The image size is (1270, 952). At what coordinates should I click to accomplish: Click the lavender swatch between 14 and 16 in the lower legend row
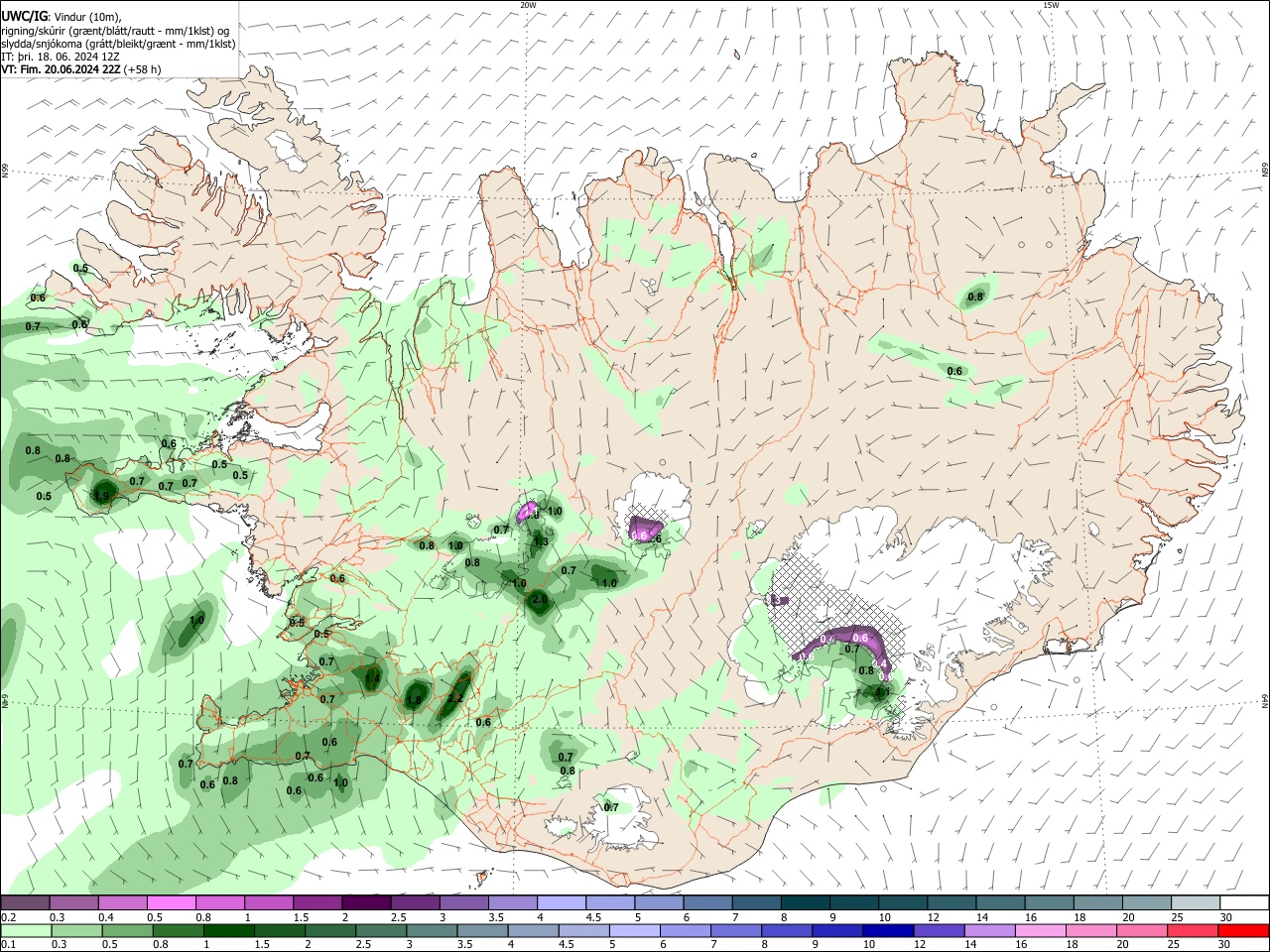(990, 930)
